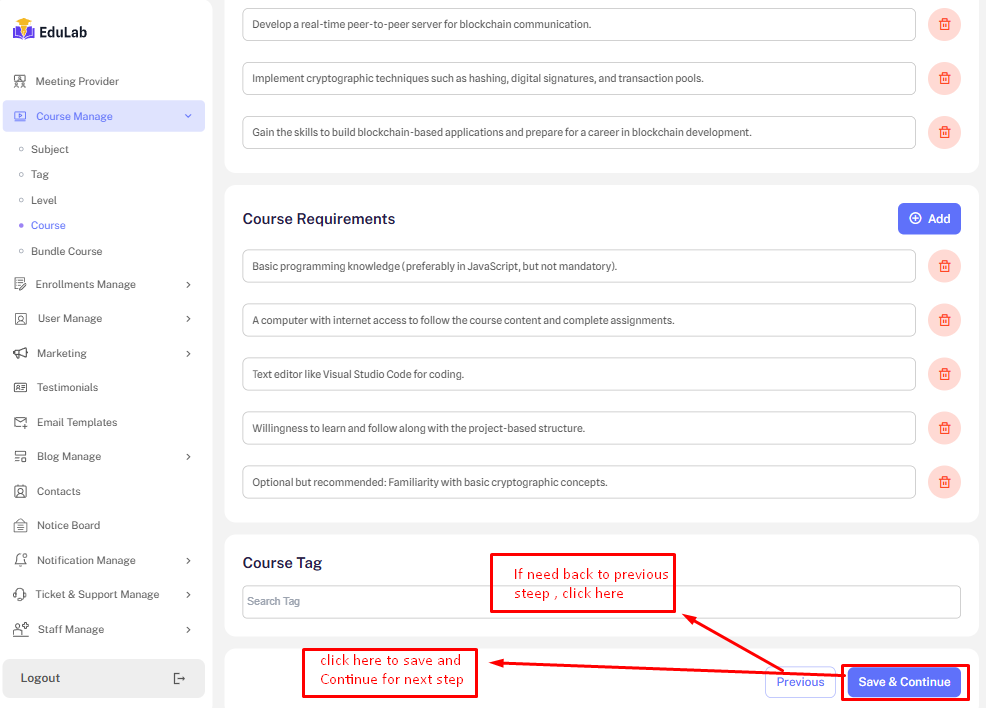Delete the Optional but recommended requirement
The image size is (986, 708).
click(x=944, y=482)
